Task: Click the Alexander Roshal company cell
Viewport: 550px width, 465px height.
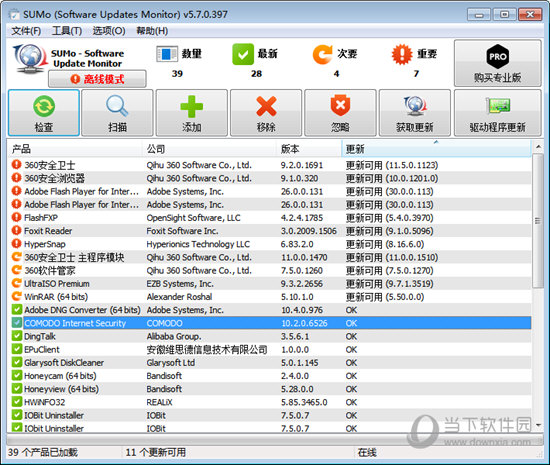Action: coord(179,297)
